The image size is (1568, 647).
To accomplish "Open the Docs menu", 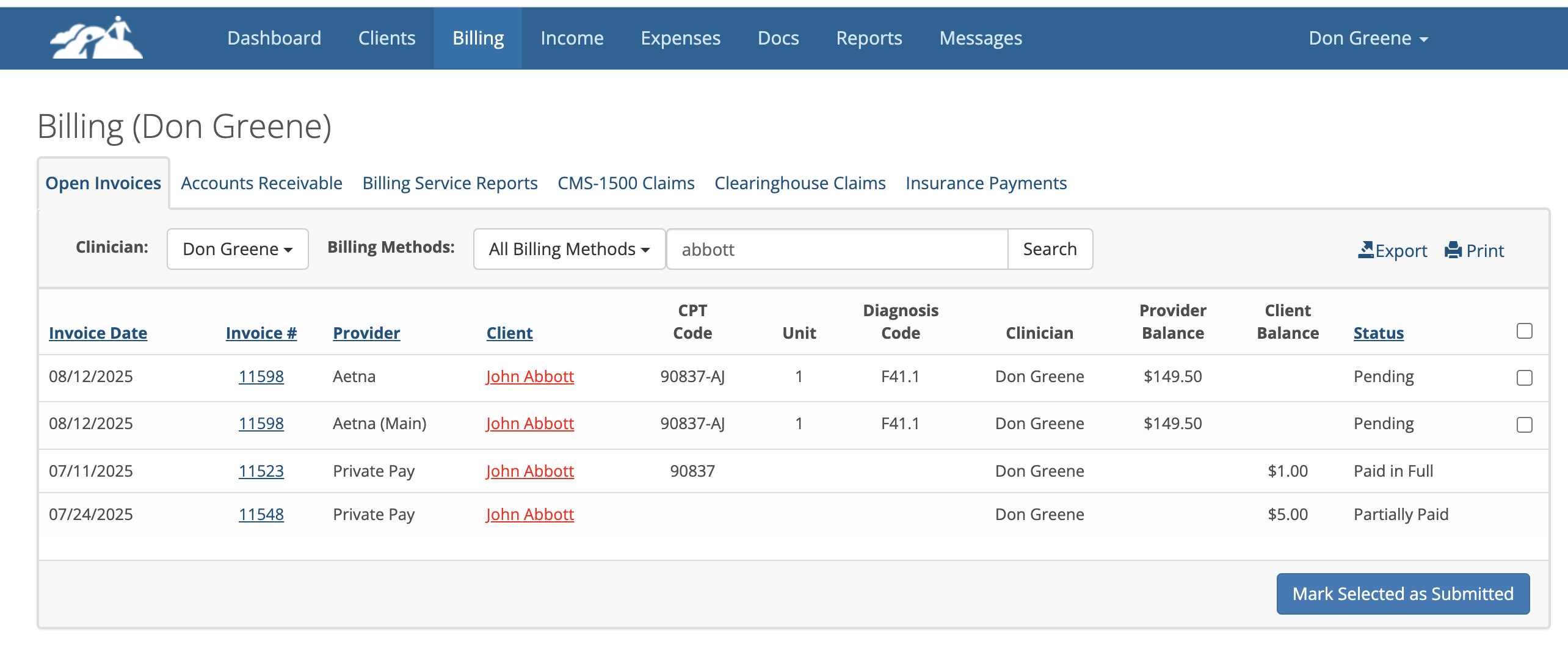I will point(779,38).
